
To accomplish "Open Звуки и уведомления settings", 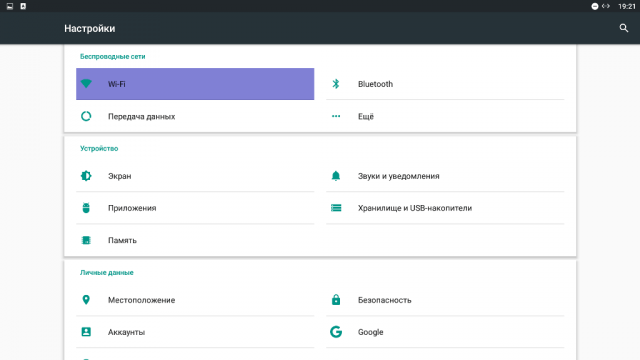I will click(x=445, y=176).
